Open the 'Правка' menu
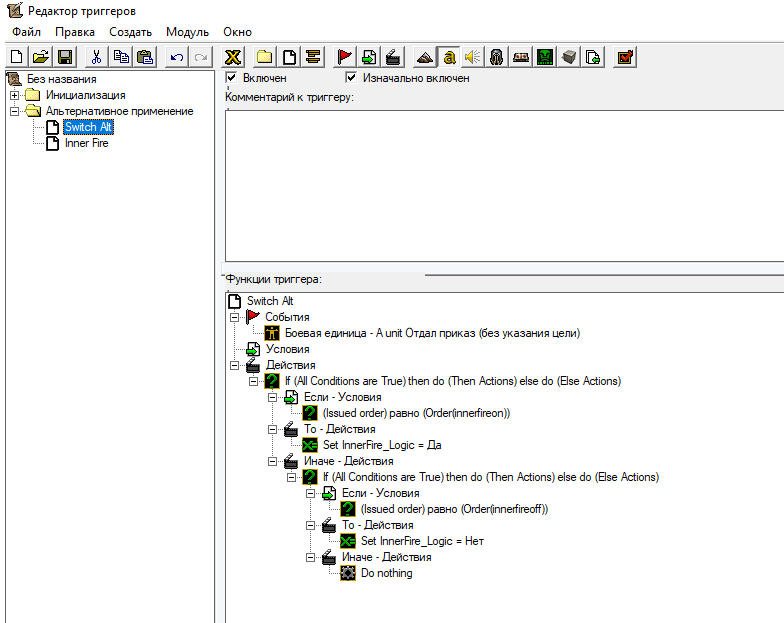Image resolution: width=784 pixels, height=623 pixels. [x=75, y=32]
